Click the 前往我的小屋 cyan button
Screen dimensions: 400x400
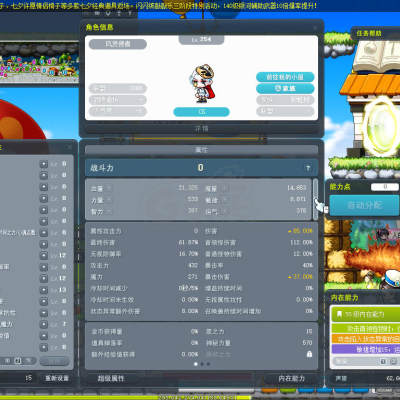tap(285, 77)
